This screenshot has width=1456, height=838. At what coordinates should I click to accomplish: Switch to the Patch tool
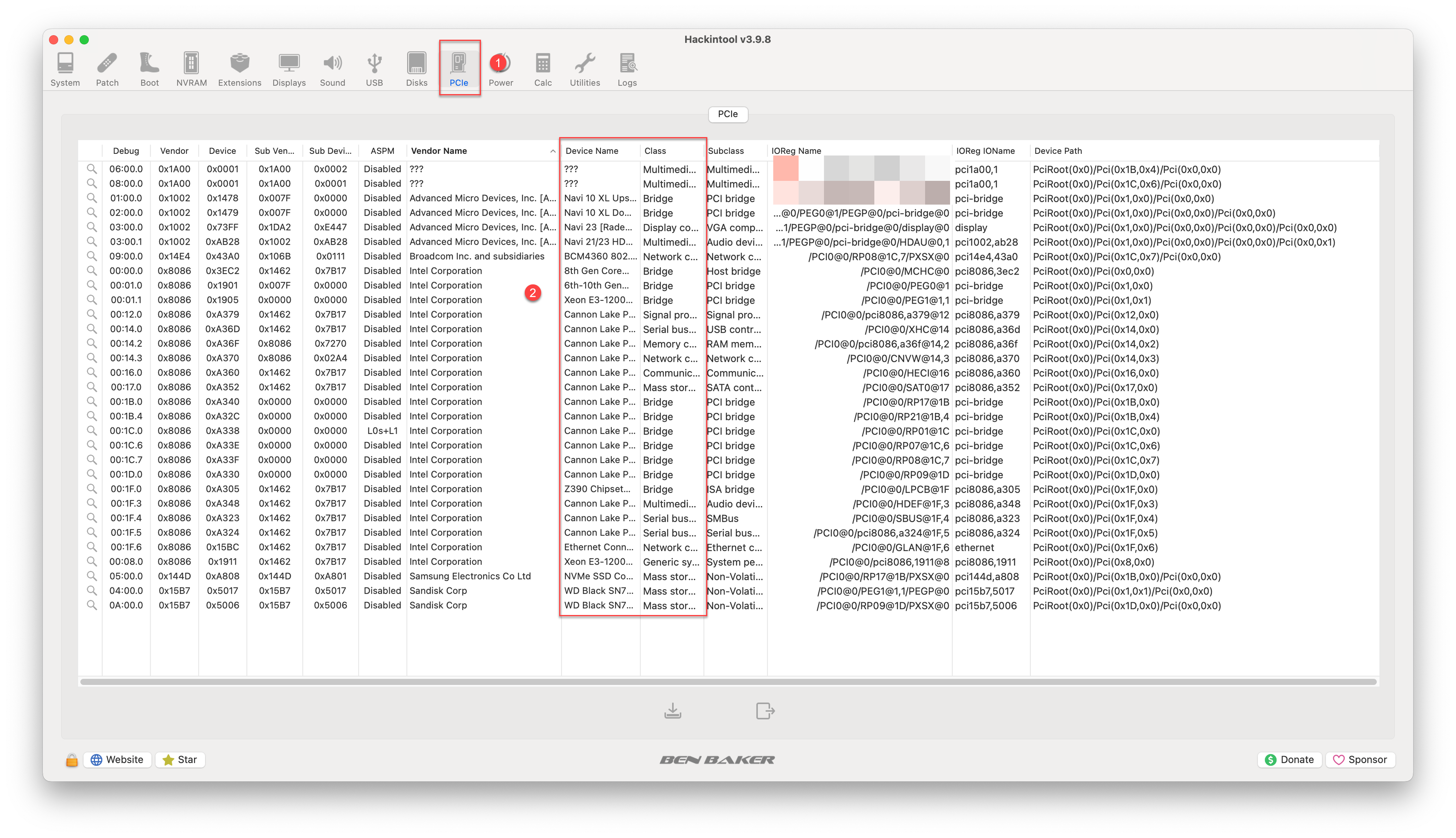[x=107, y=69]
